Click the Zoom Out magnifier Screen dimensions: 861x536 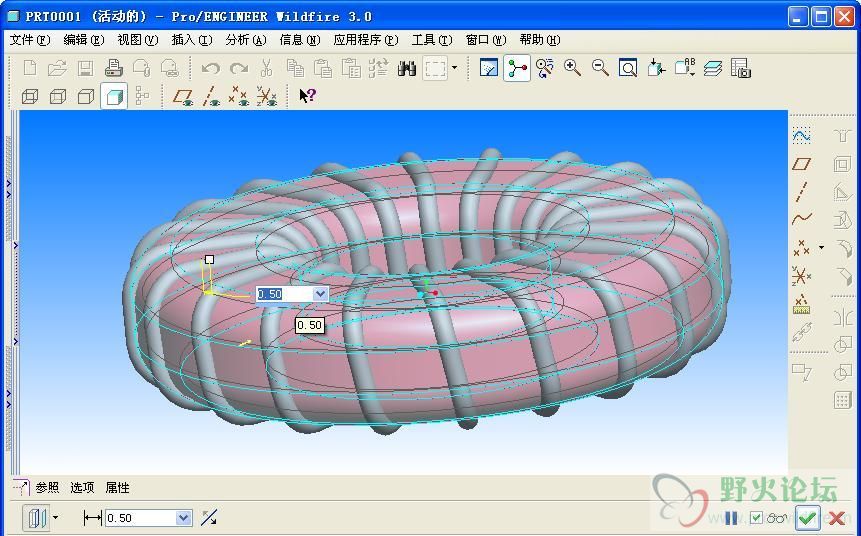tap(600, 68)
